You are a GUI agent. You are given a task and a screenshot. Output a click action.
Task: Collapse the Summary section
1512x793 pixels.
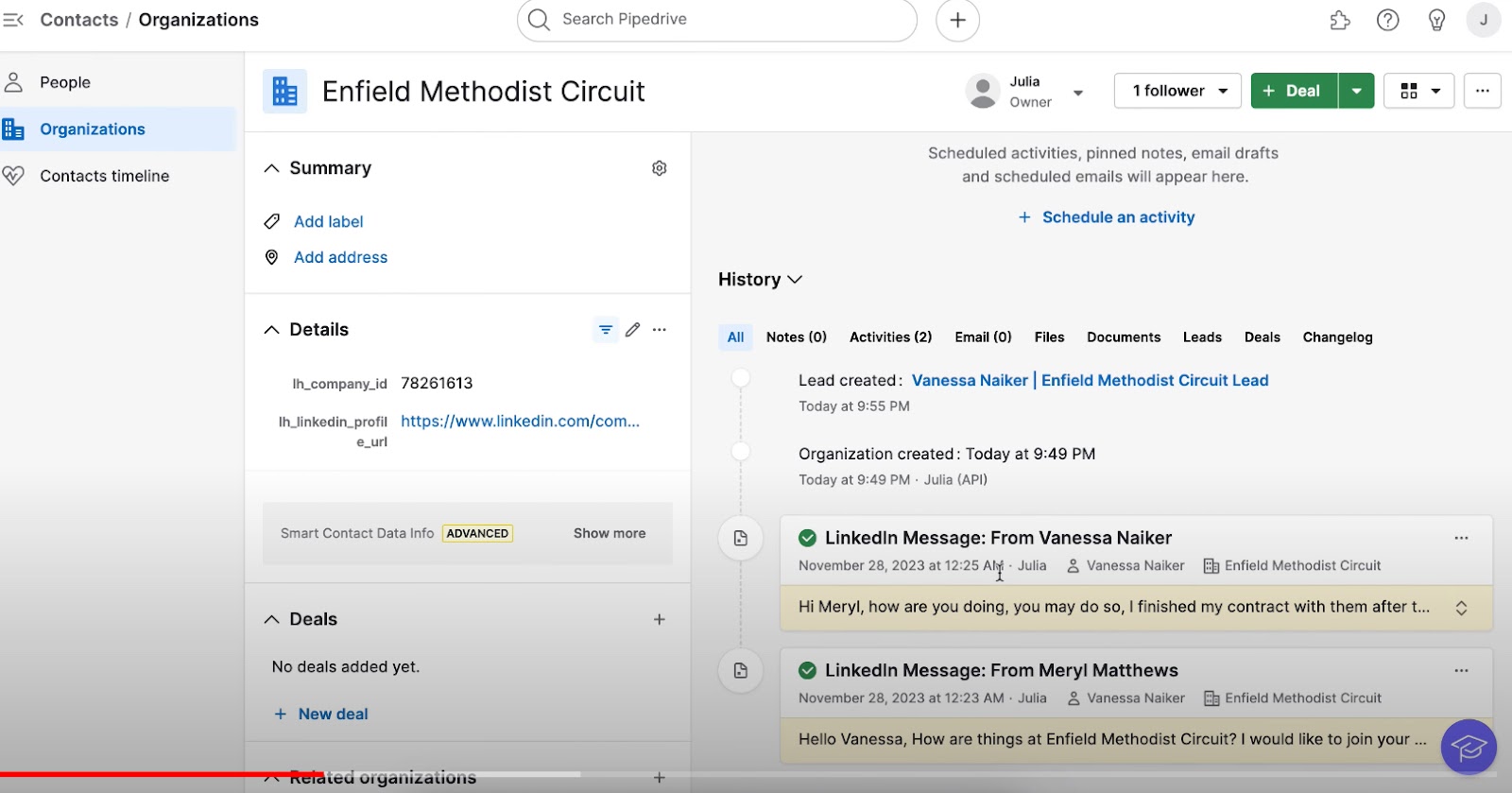272,168
